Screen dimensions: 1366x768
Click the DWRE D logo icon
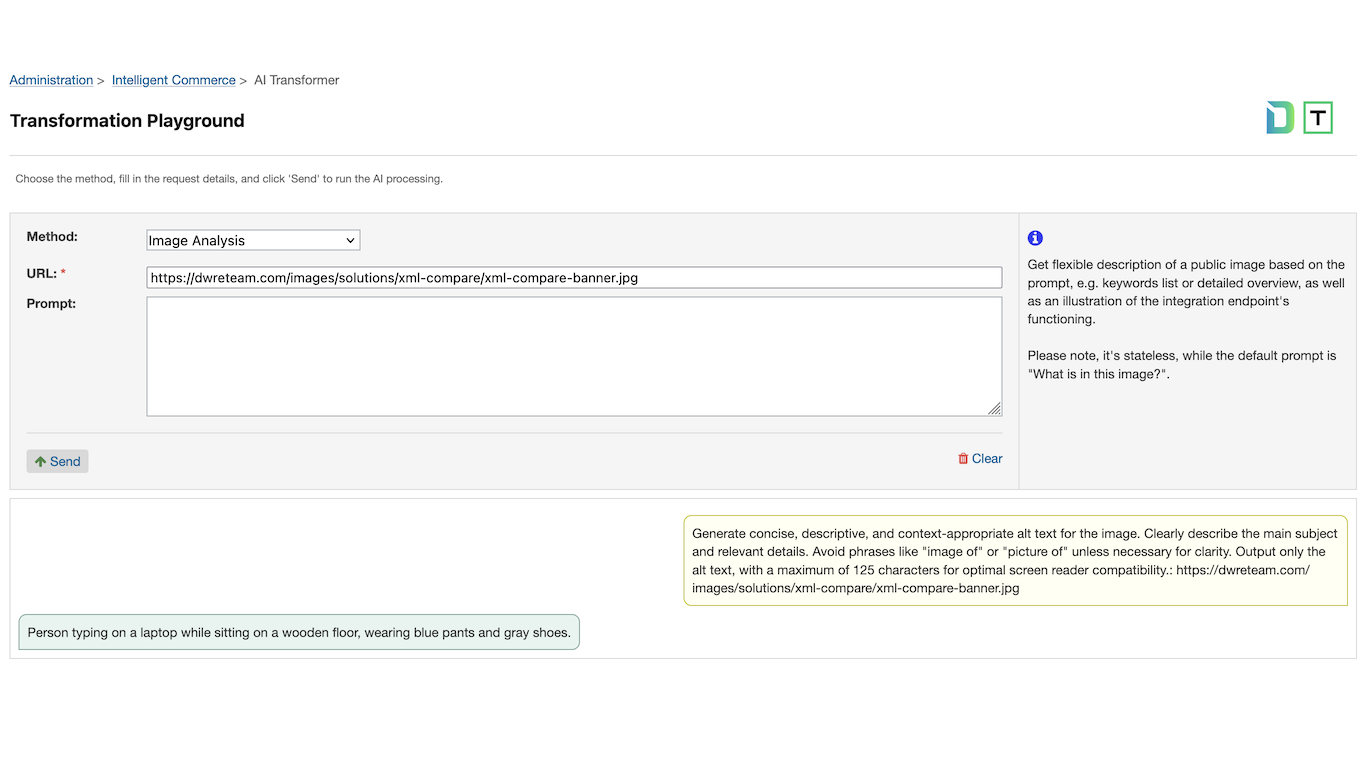tap(1280, 118)
